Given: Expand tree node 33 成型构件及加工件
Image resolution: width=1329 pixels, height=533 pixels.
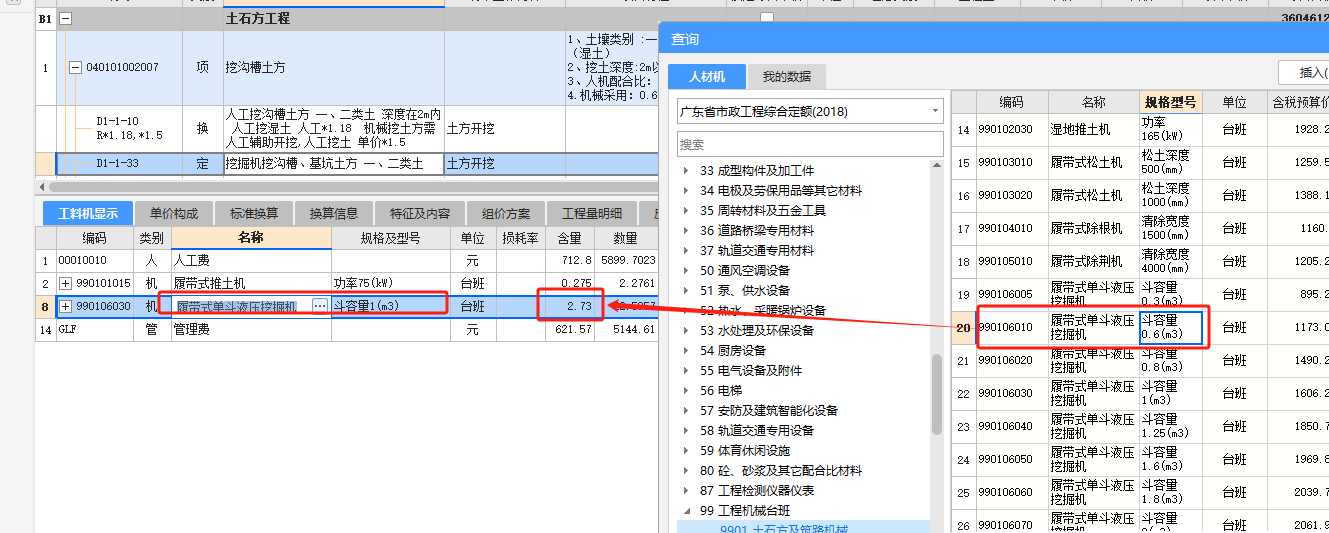Looking at the screenshot, I should [686, 170].
